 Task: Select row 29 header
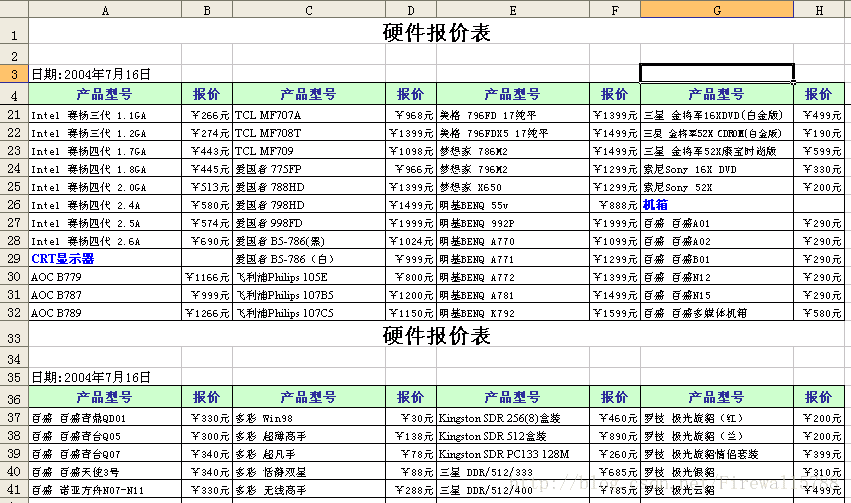[14, 258]
